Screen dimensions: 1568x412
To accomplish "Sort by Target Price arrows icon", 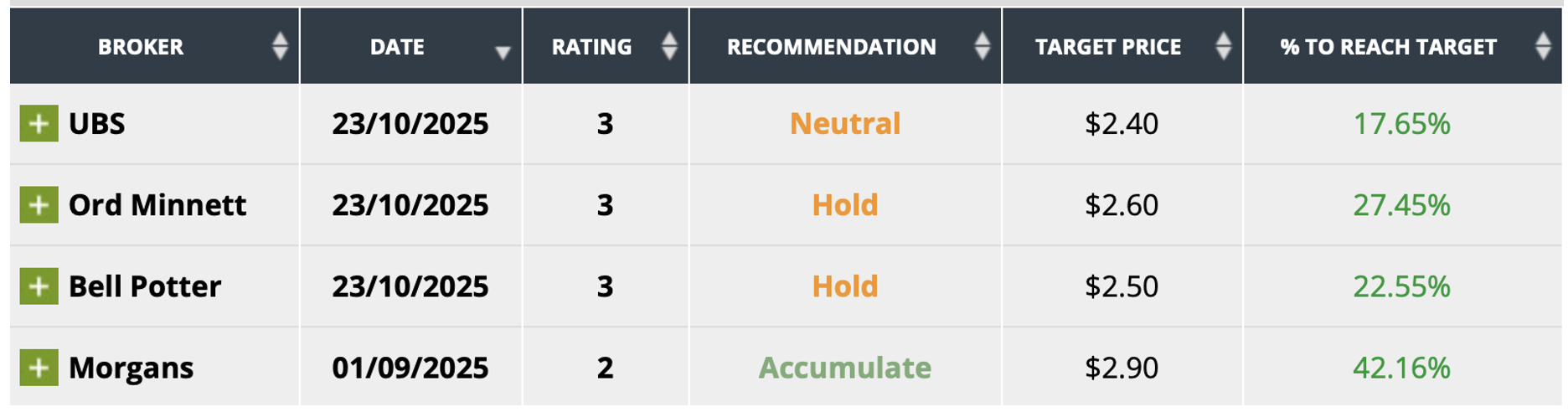I will (1223, 47).
